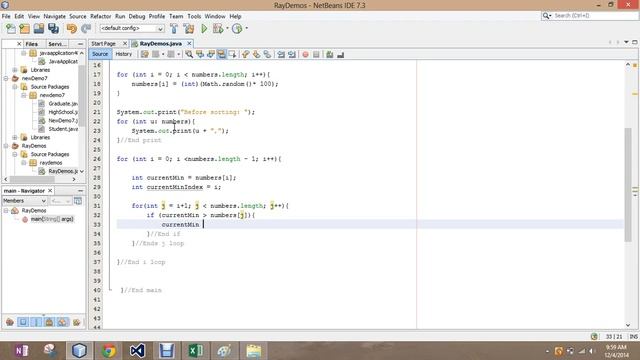The image size is (640, 360).
Task: Click the New Project toolbar icon
Action: (x=24, y=29)
